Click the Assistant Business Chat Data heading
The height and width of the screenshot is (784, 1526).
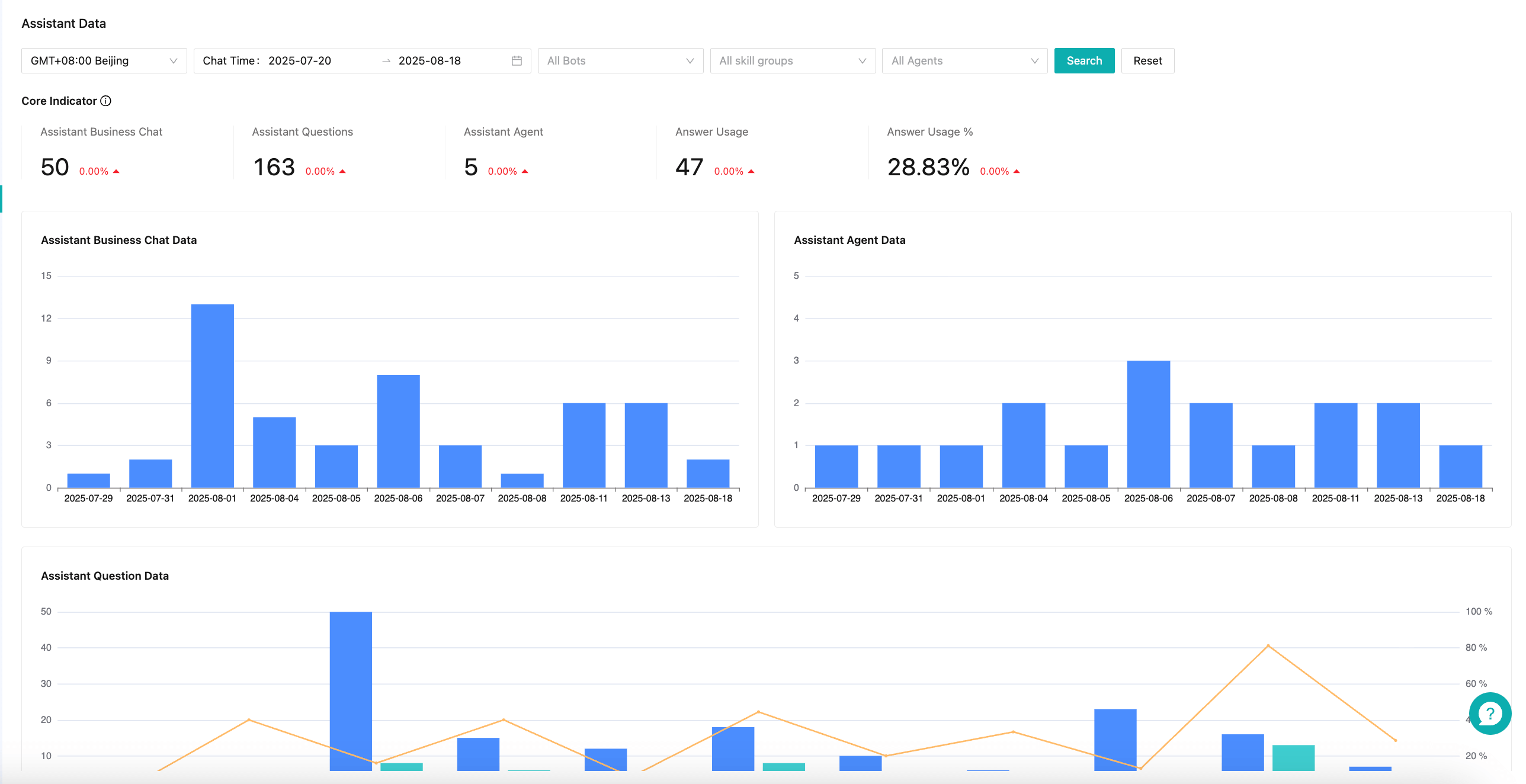pyautogui.click(x=118, y=240)
